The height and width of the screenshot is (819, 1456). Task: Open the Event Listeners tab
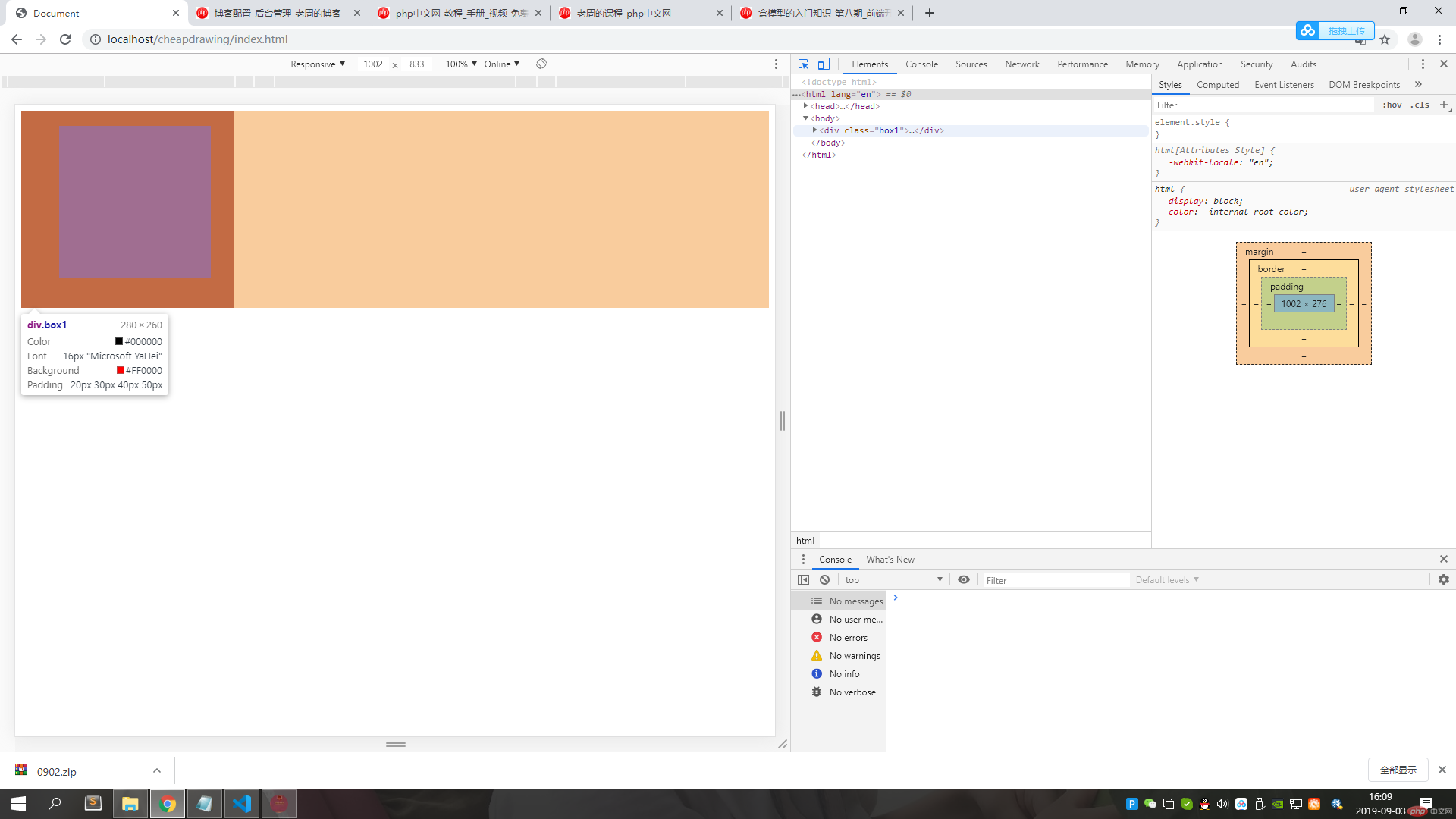coord(1284,85)
